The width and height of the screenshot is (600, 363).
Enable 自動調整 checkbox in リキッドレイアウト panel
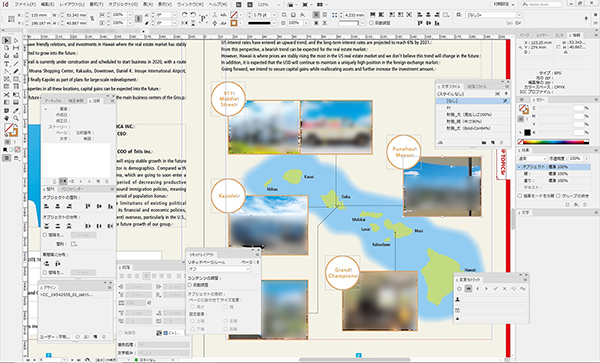click(190, 285)
